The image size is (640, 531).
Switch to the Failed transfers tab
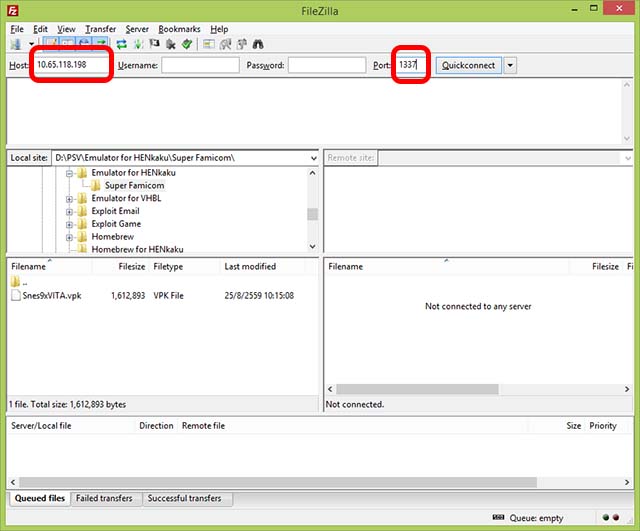pyautogui.click(x=104, y=498)
